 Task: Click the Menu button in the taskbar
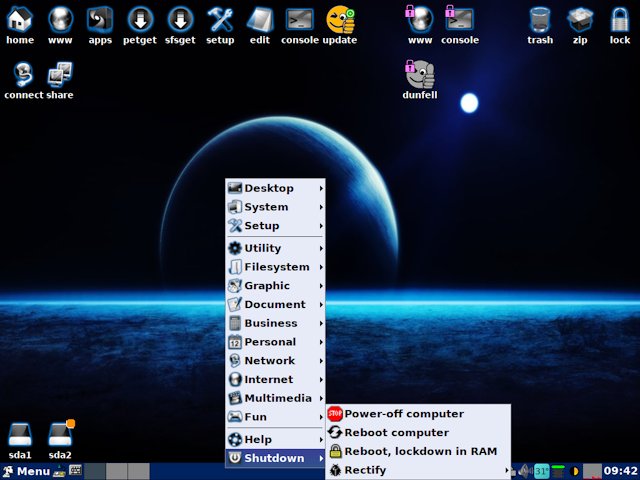(x=26, y=471)
